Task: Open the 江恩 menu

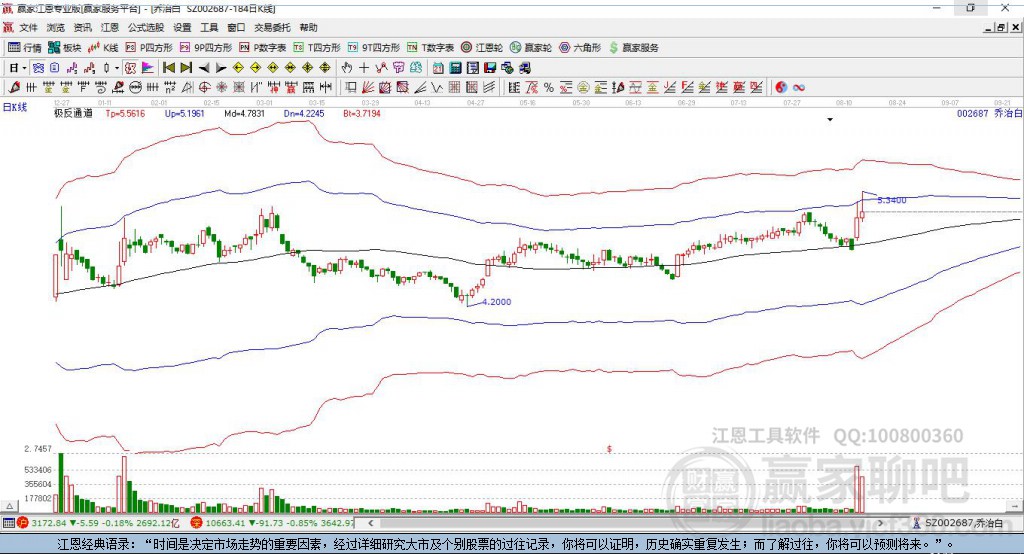Action: tap(110, 27)
